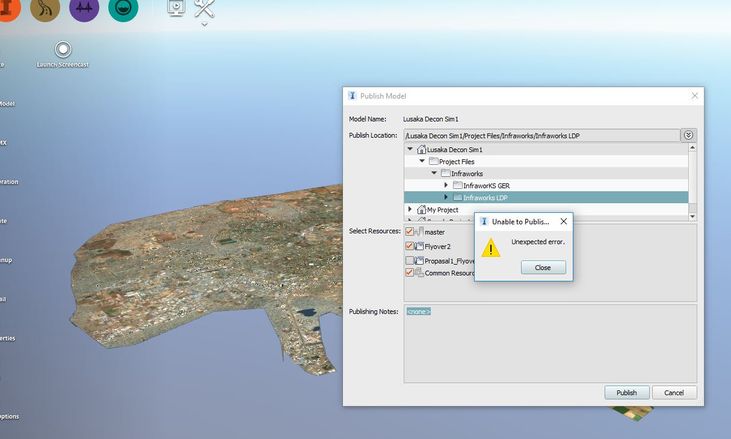Expand the chevron under the utilities icon

coord(204,24)
